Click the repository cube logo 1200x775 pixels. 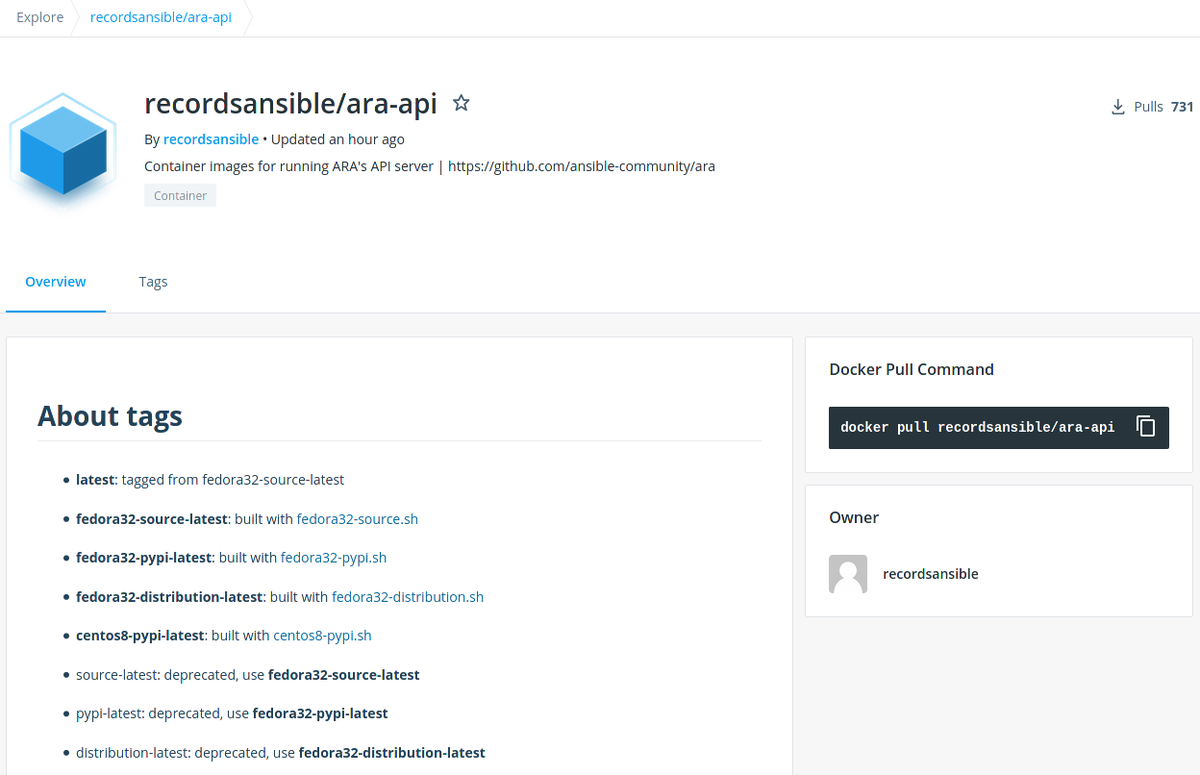point(62,150)
